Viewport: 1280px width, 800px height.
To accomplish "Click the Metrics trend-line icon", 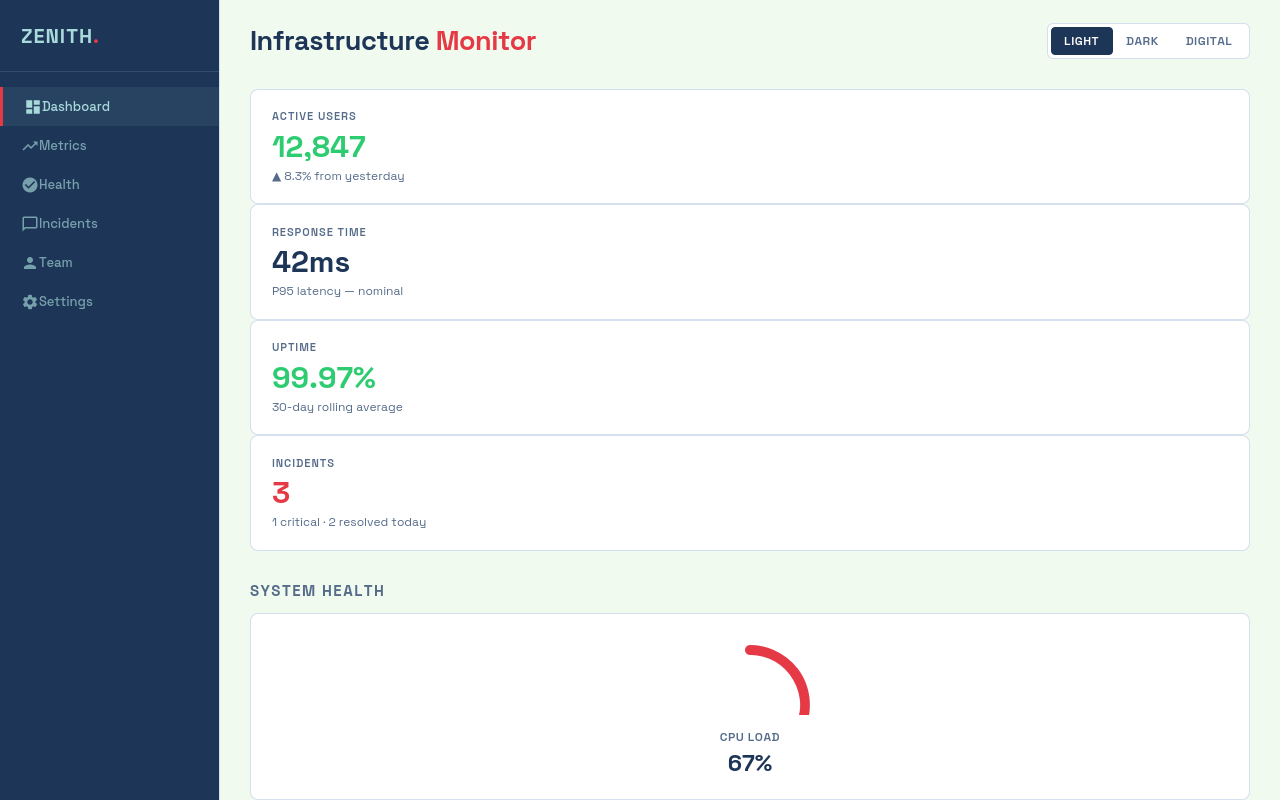I will tap(30, 146).
